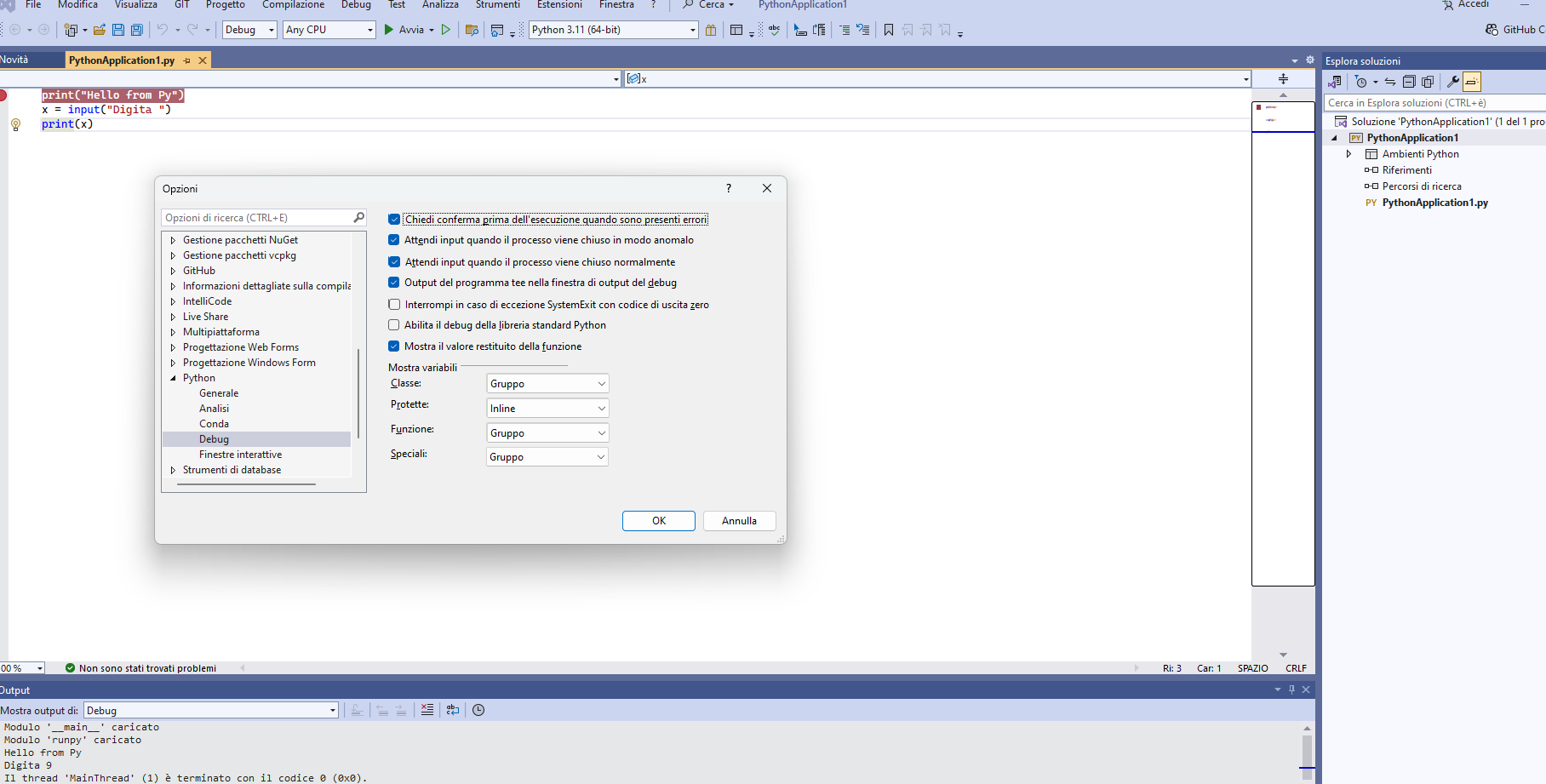Enable Abilita il debug della libreria standard Python
This screenshot has height=784, width=1546.
(393, 324)
